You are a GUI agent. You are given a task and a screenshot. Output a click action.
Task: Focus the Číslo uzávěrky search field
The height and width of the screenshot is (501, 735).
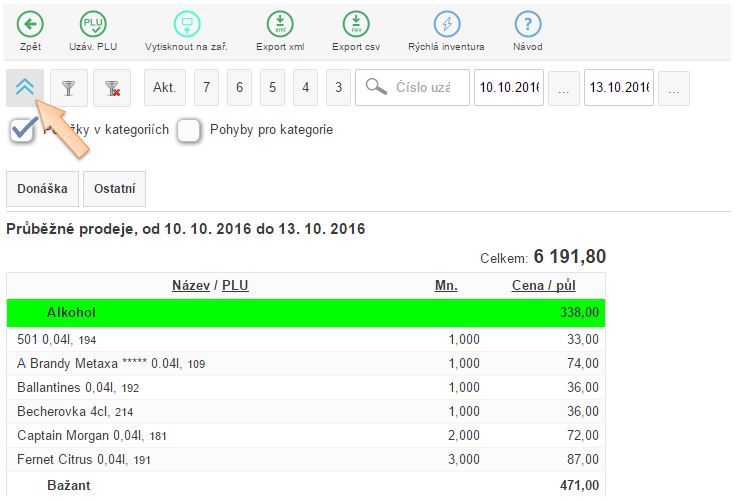click(422, 88)
